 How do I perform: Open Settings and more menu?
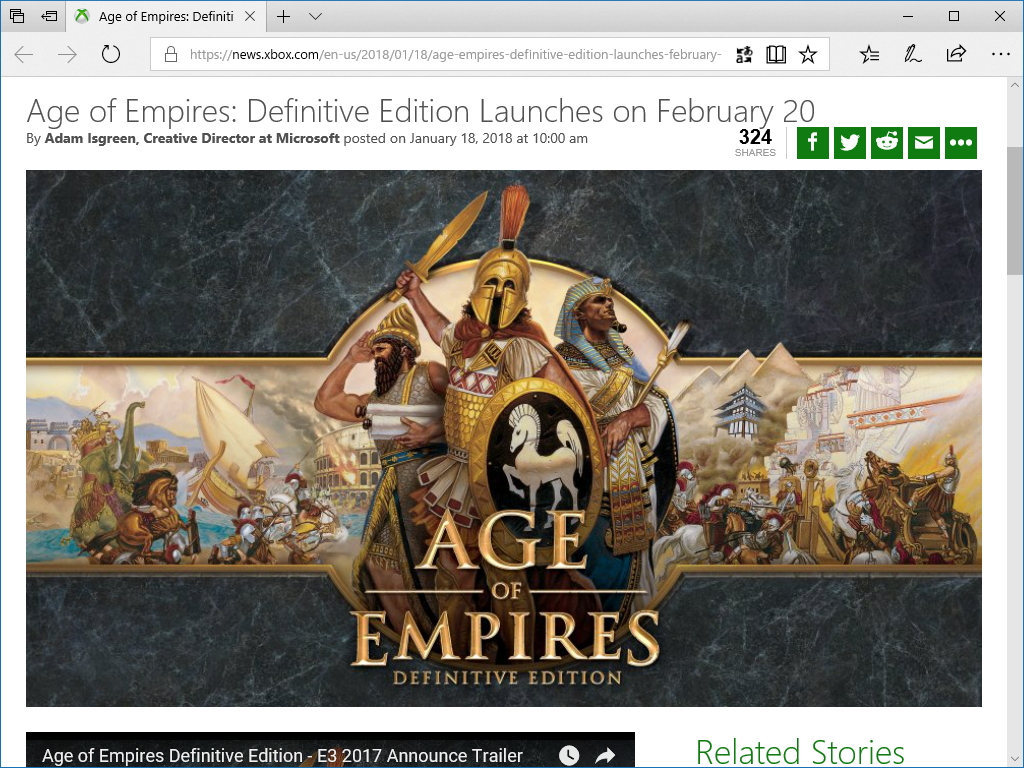(1000, 54)
